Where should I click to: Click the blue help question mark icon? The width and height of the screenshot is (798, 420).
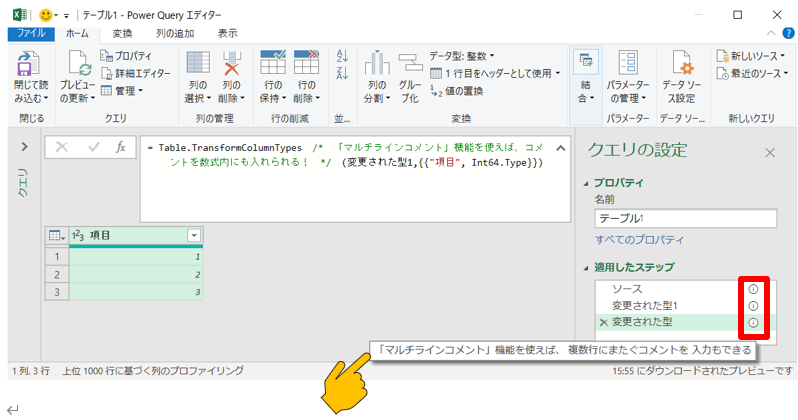coord(788,33)
